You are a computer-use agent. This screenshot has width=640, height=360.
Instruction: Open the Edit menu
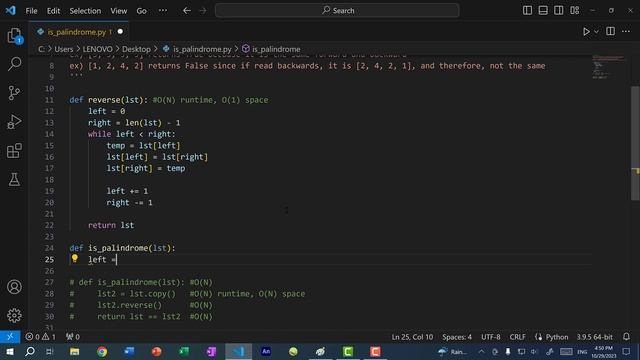tap(53, 11)
